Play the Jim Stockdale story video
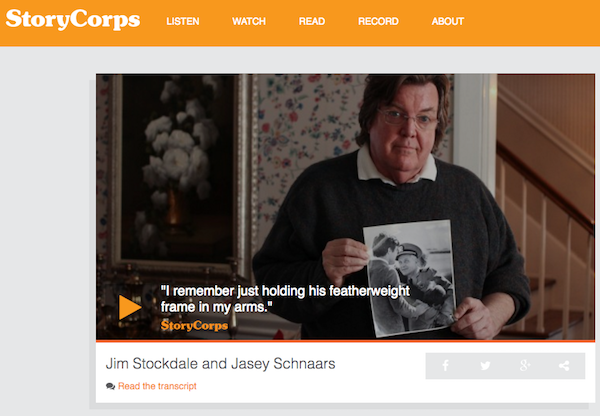600x416 pixels. (x=130, y=307)
